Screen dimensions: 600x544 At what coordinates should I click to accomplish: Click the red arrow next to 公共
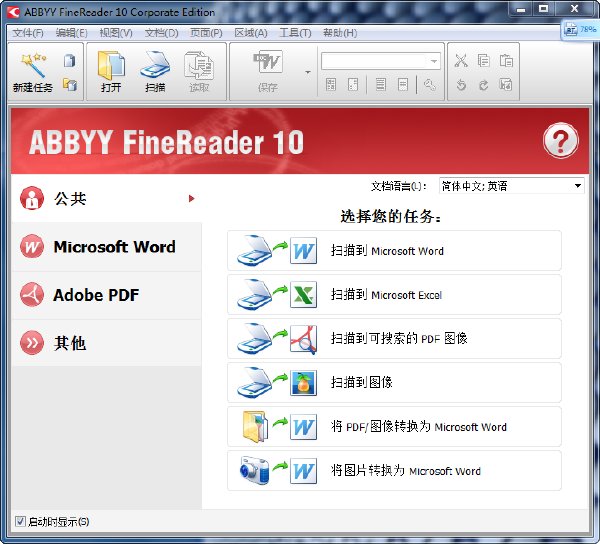(191, 199)
